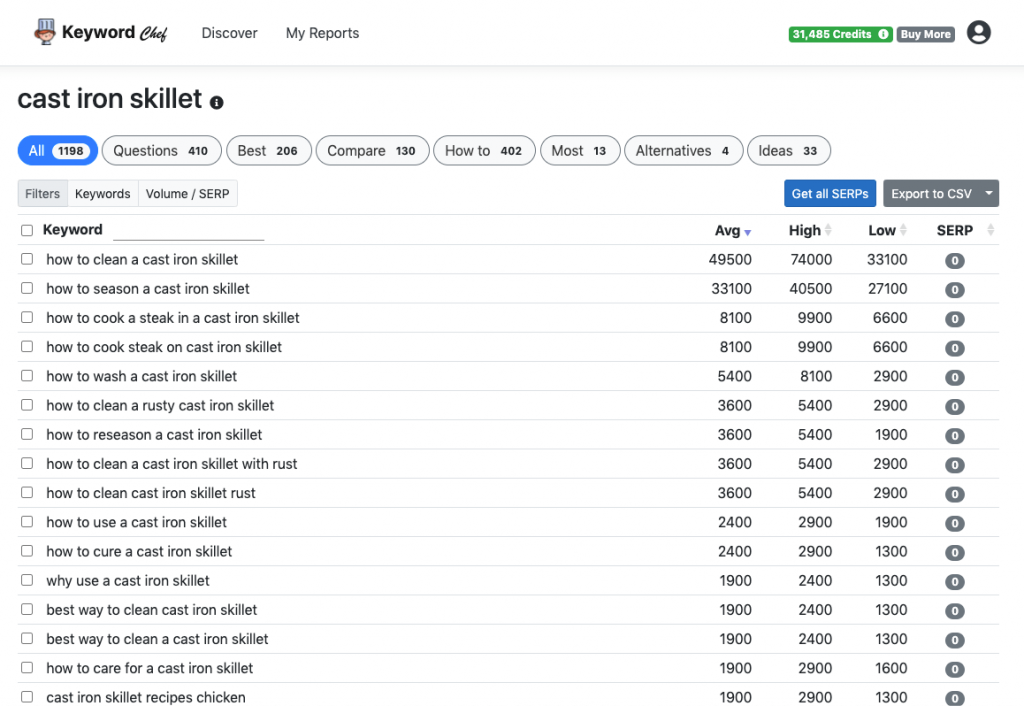The image size is (1024, 706).
Task: Open the user account profile icon
Action: point(979,33)
